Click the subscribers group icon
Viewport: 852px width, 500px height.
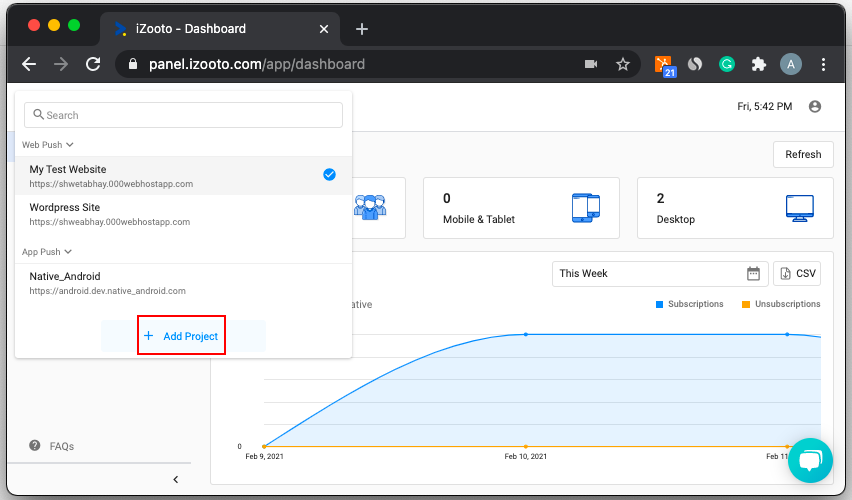pos(369,207)
